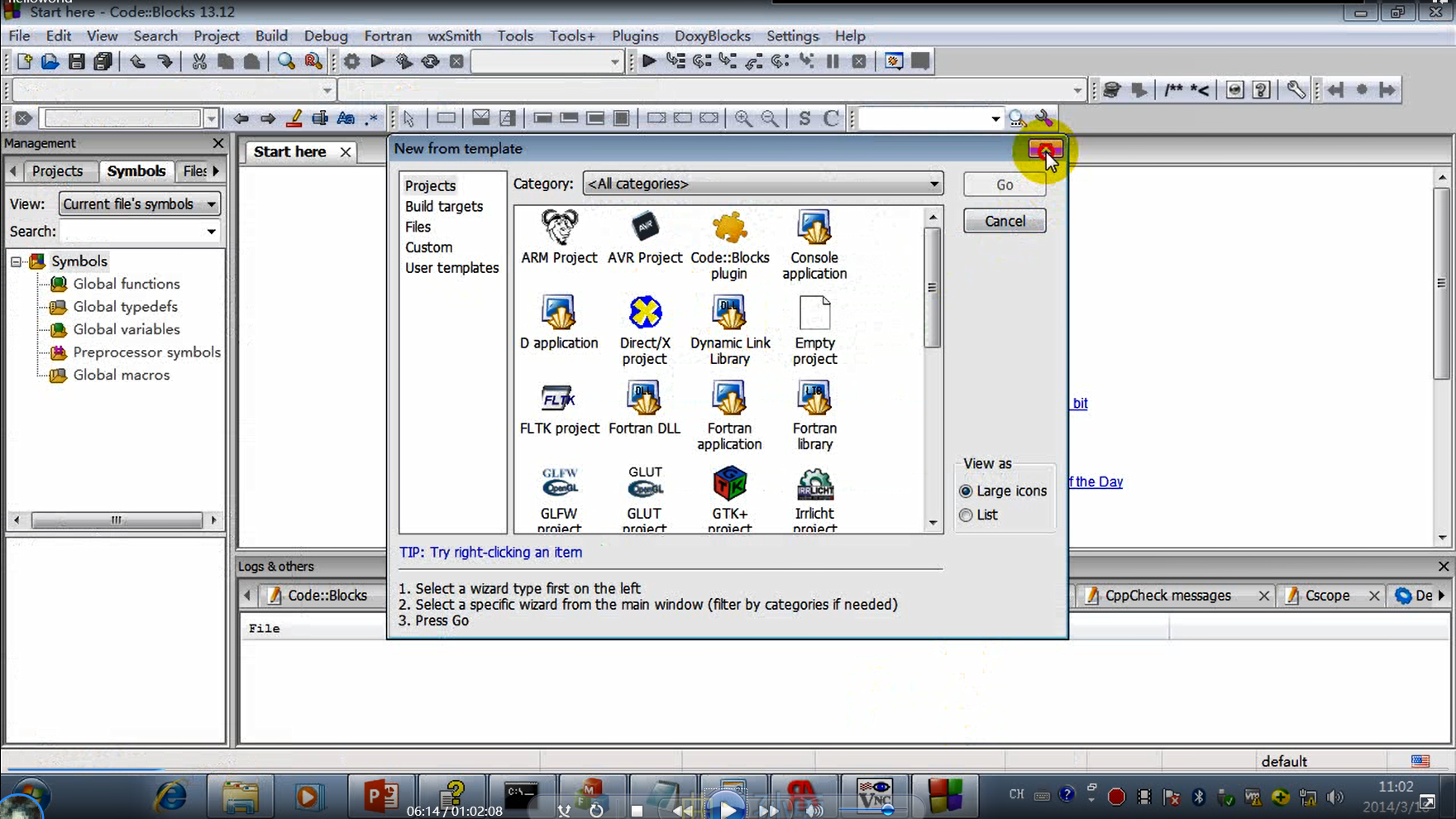Select the Empty project template
1456x819 pixels.
click(814, 331)
